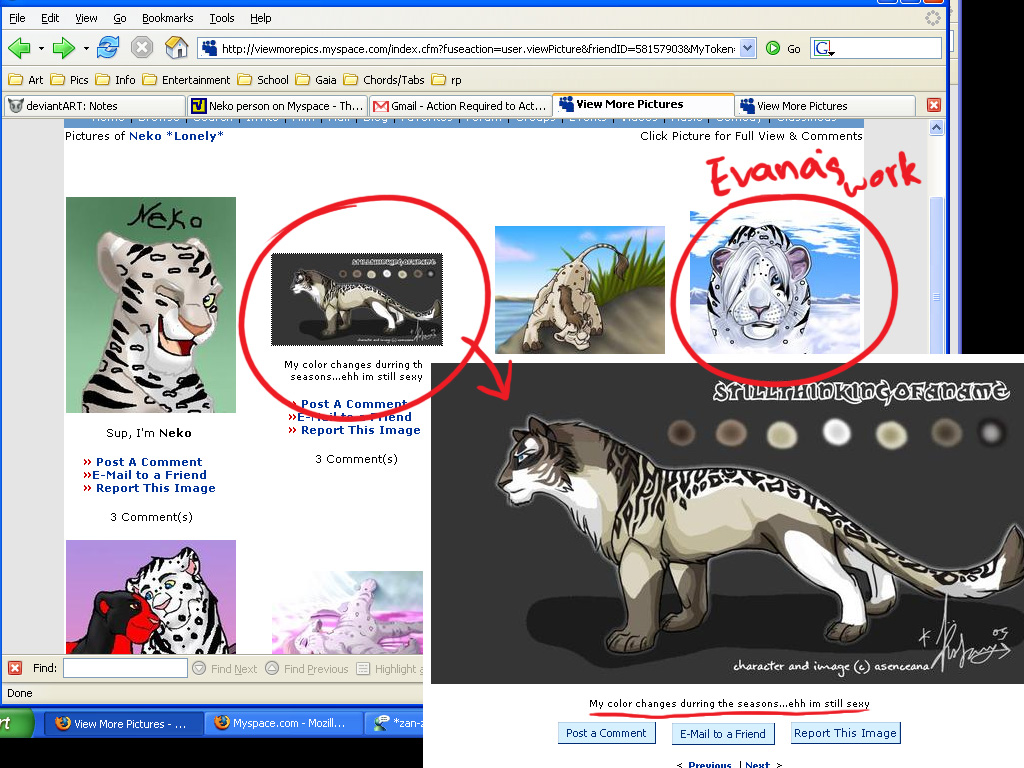Image resolution: width=1024 pixels, height=768 pixels.
Task: Open the Gaia bookmarks folder
Action: coord(316,80)
